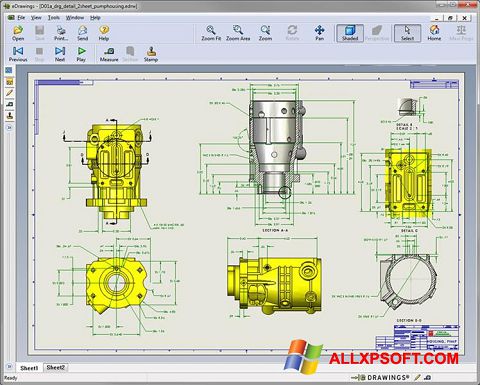Click the Home view icon
The image size is (480, 385).
pyautogui.click(x=434, y=33)
